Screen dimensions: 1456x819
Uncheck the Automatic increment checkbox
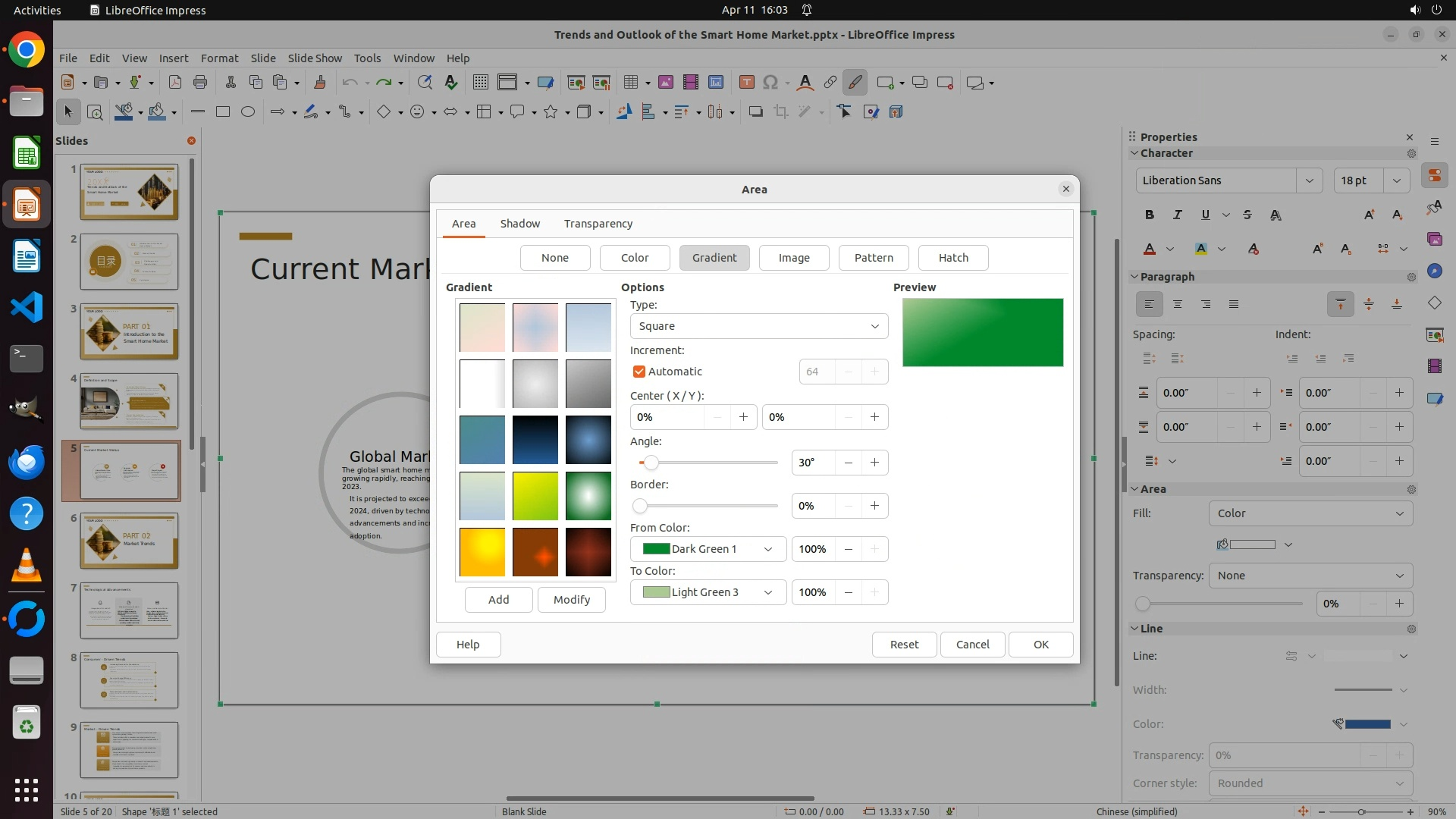[x=639, y=372]
